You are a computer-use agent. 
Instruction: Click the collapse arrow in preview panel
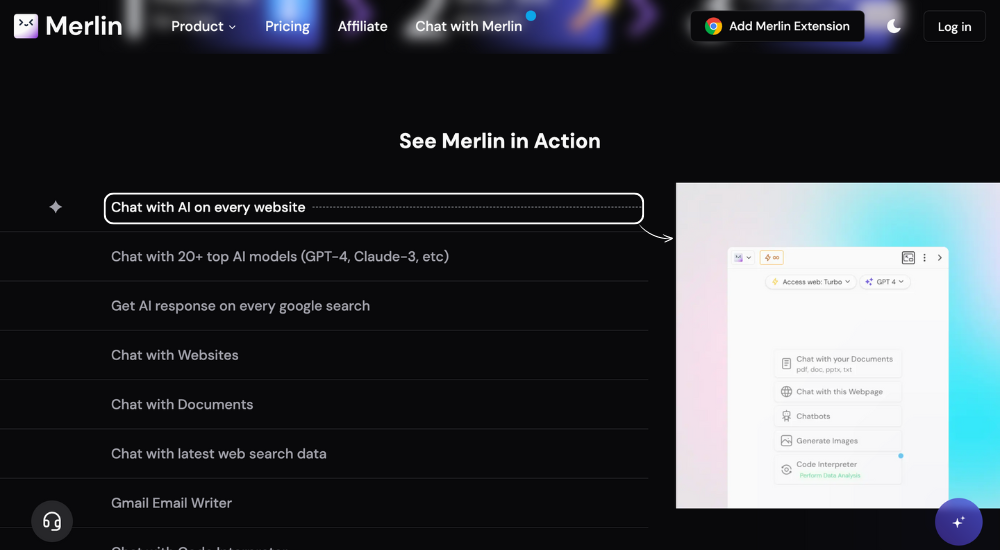click(x=939, y=258)
